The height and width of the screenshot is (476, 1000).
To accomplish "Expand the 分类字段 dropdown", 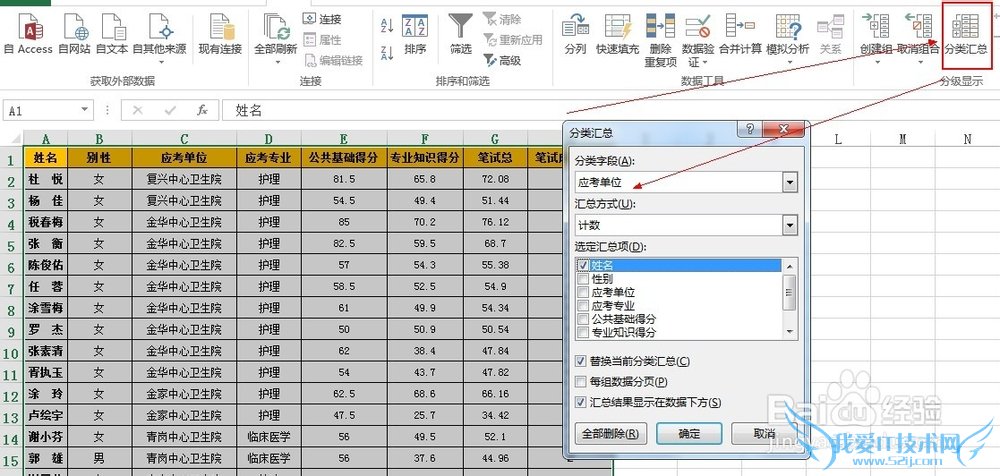I will pos(790,182).
